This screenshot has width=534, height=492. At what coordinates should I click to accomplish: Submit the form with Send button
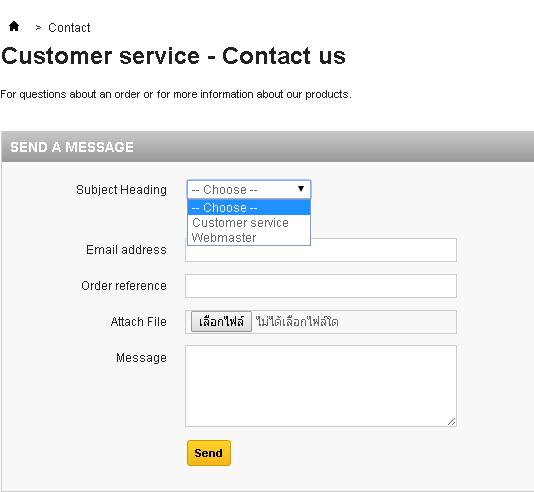point(209,453)
